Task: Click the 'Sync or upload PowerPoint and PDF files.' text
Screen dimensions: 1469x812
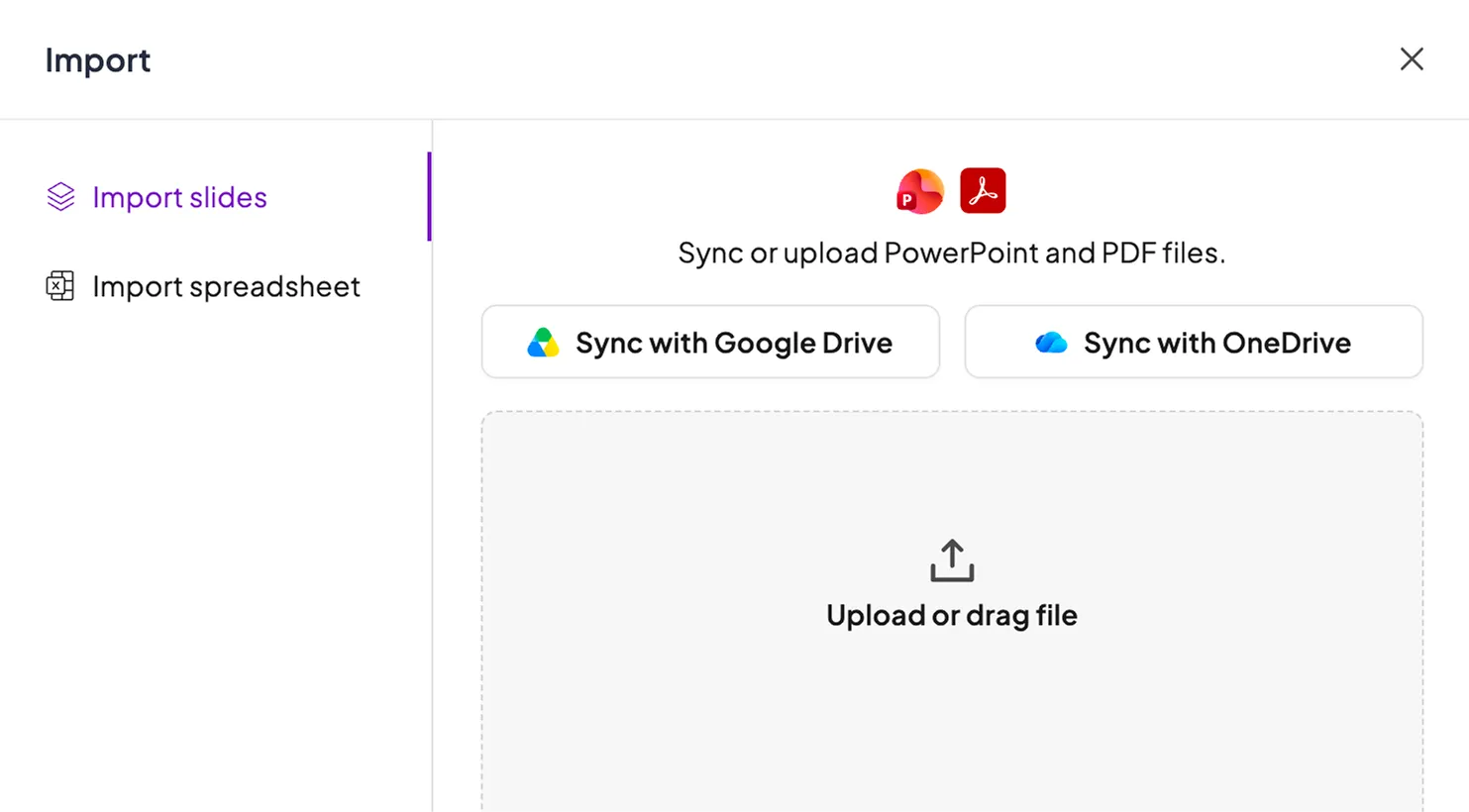Action: pyautogui.click(x=952, y=253)
